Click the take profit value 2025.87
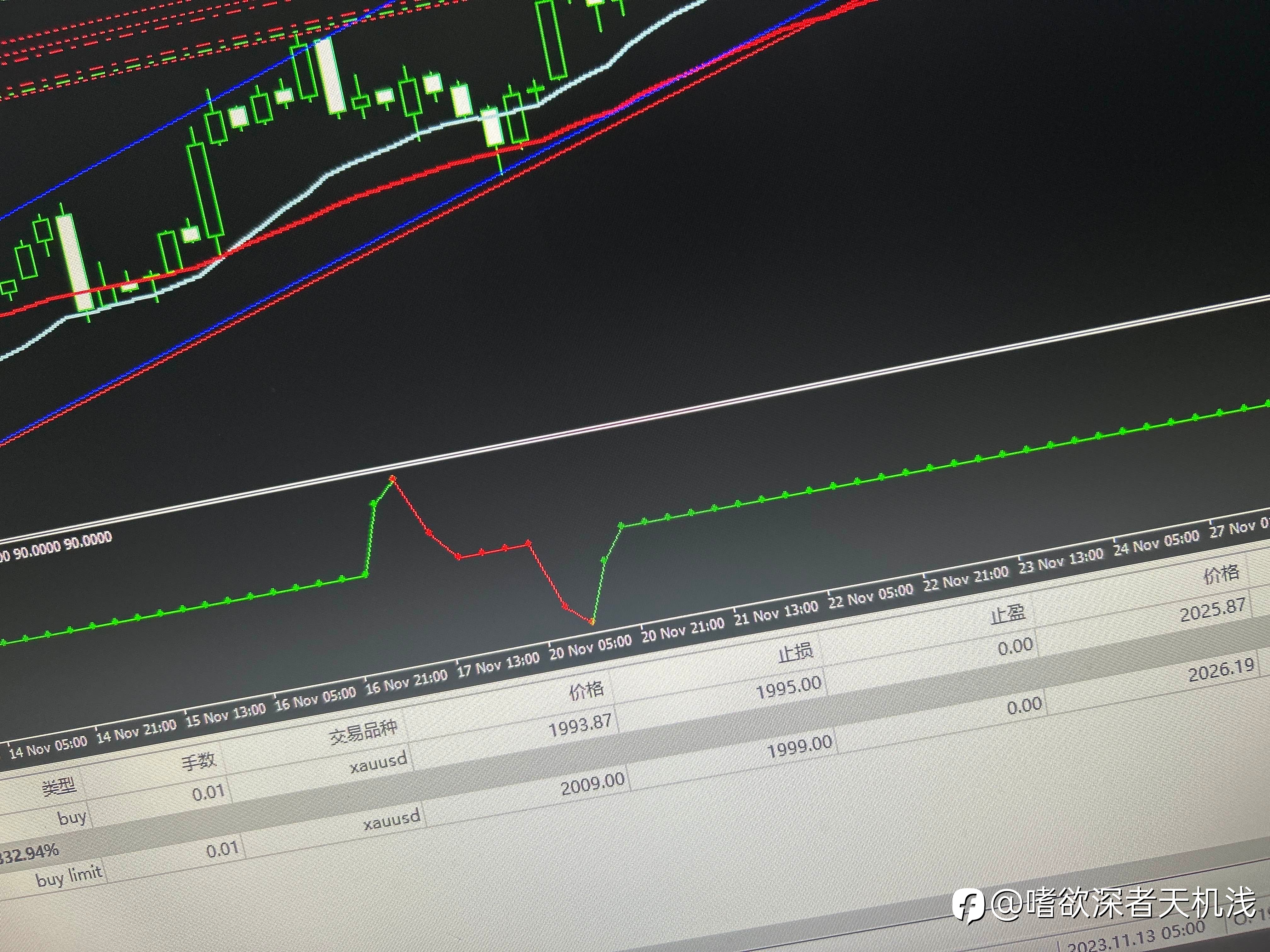1270x952 pixels. click(1213, 610)
